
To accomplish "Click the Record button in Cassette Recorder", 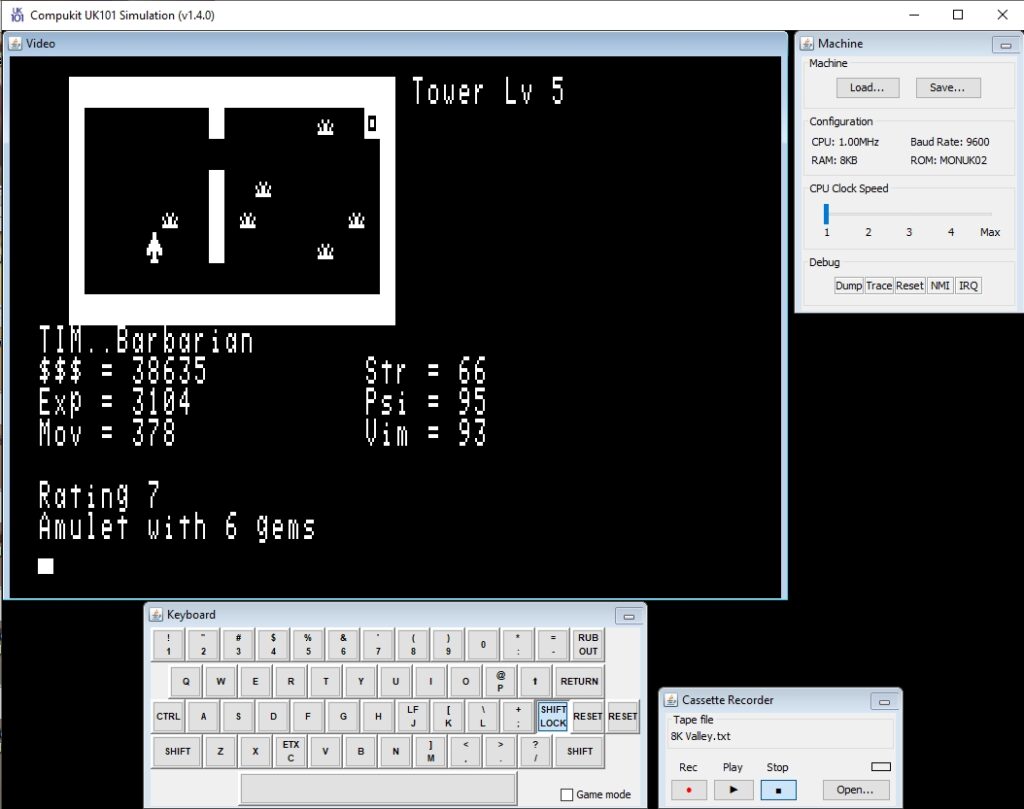I will click(688, 790).
